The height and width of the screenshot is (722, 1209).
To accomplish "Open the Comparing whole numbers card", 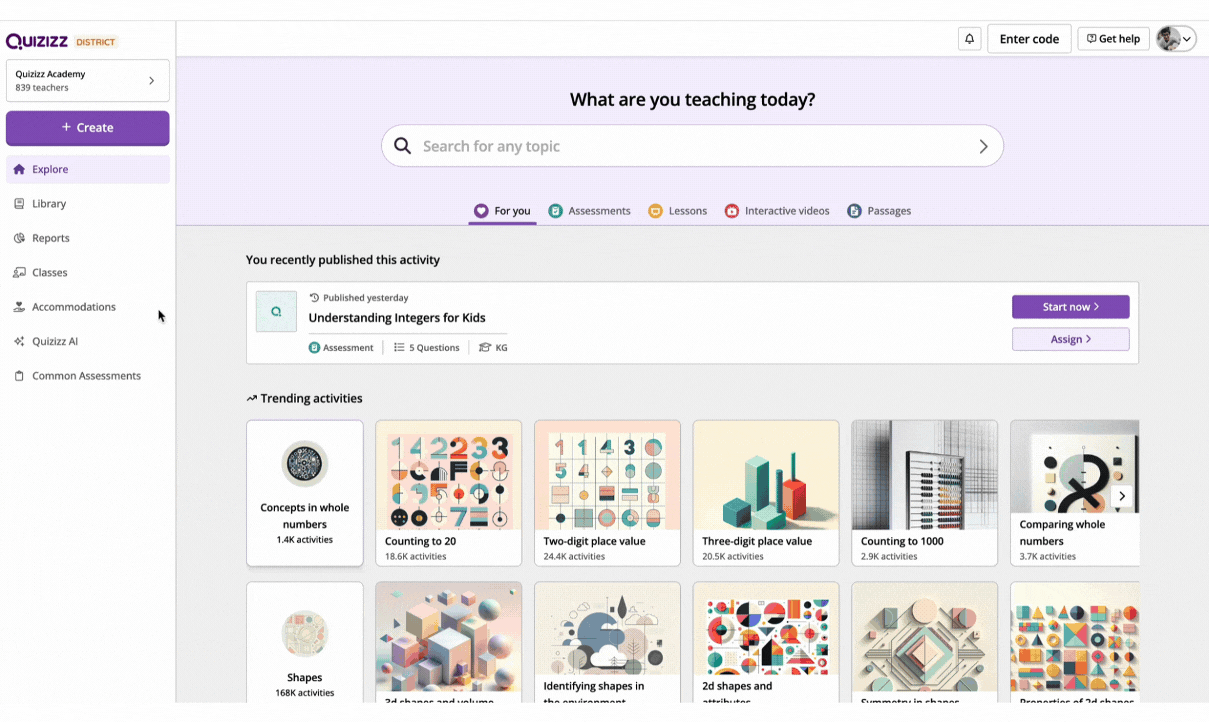I will [1075, 493].
